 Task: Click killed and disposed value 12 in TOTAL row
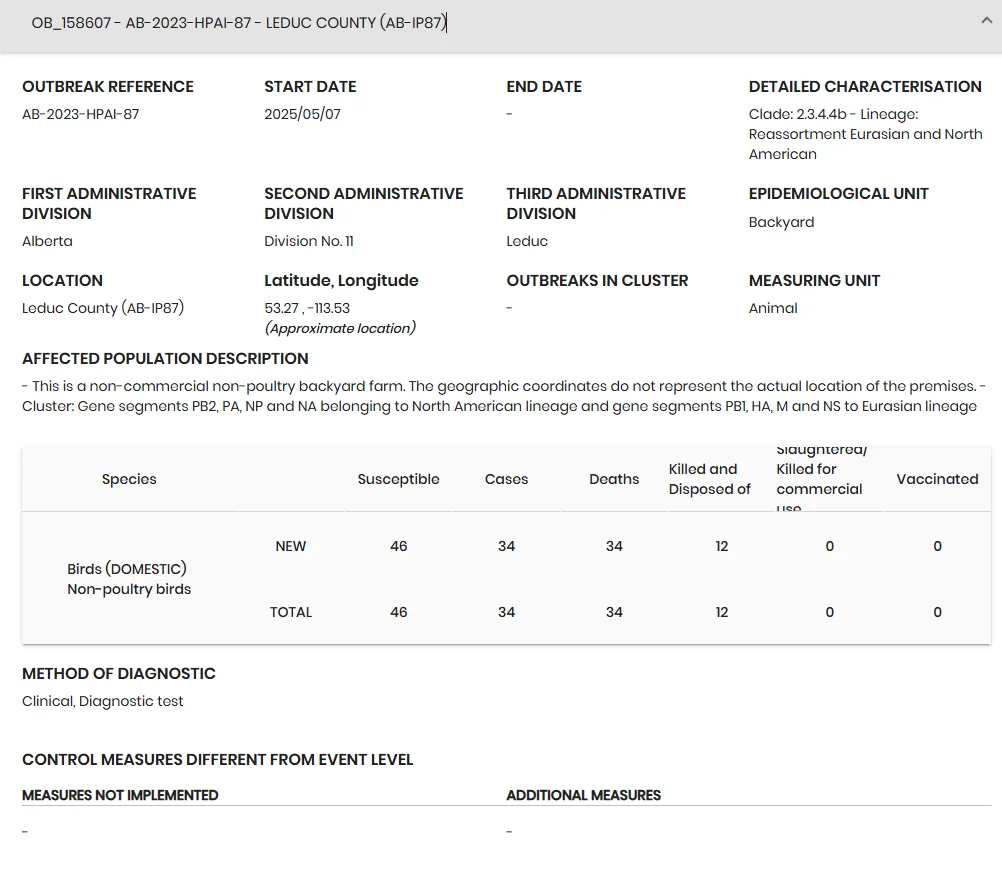(721, 612)
